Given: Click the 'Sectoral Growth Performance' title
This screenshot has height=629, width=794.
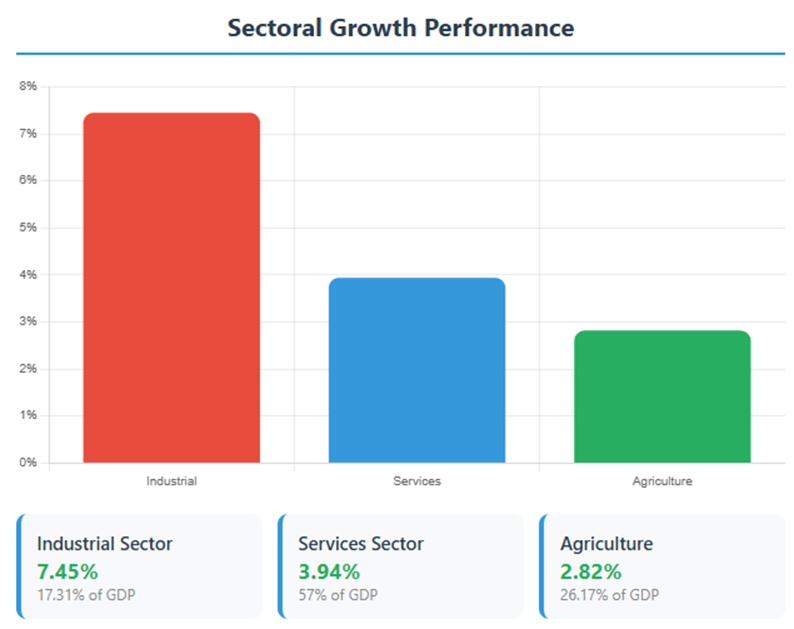Looking at the screenshot, I should pyautogui.click(x=401, y=27).
